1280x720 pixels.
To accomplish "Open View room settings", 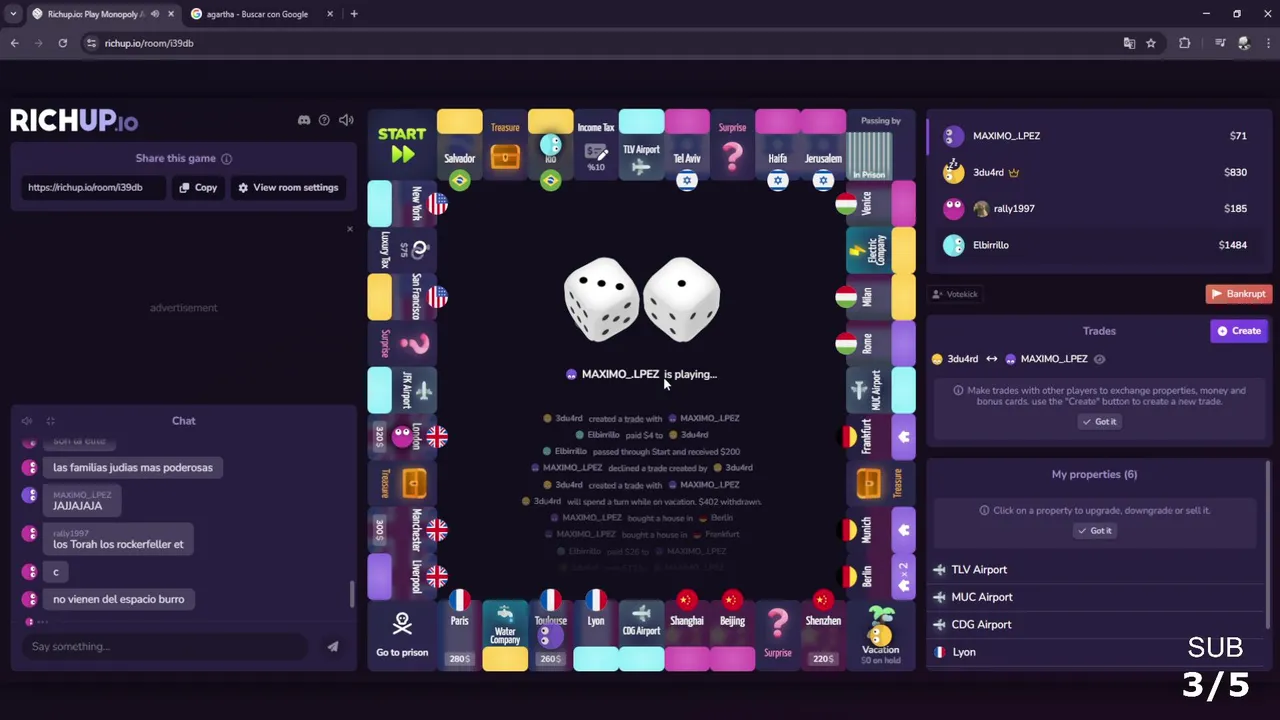I will point(288,187).
